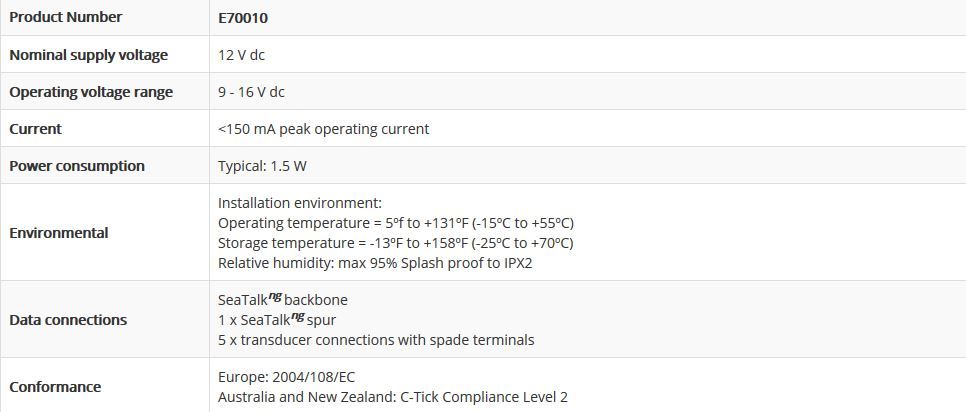Click the Environmental row label
Screen dimensions: 966x412
pos(59,233)
